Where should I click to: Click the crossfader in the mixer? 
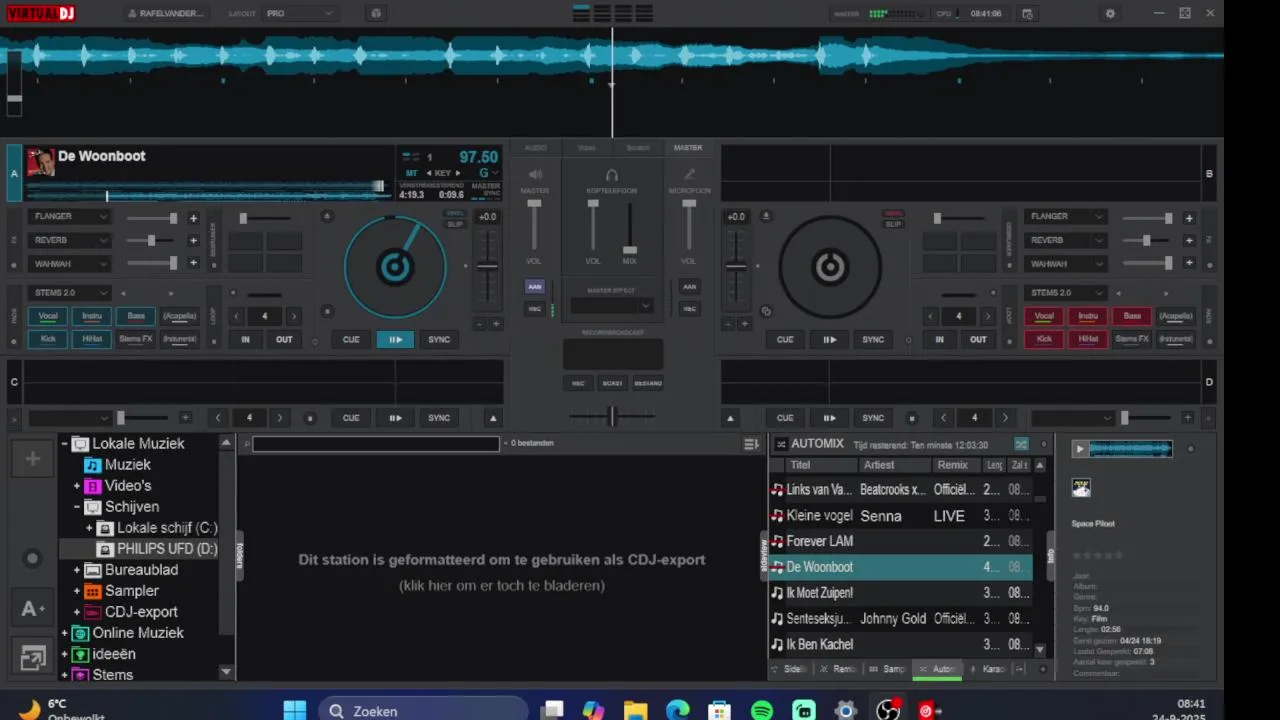tap(612, 417)
